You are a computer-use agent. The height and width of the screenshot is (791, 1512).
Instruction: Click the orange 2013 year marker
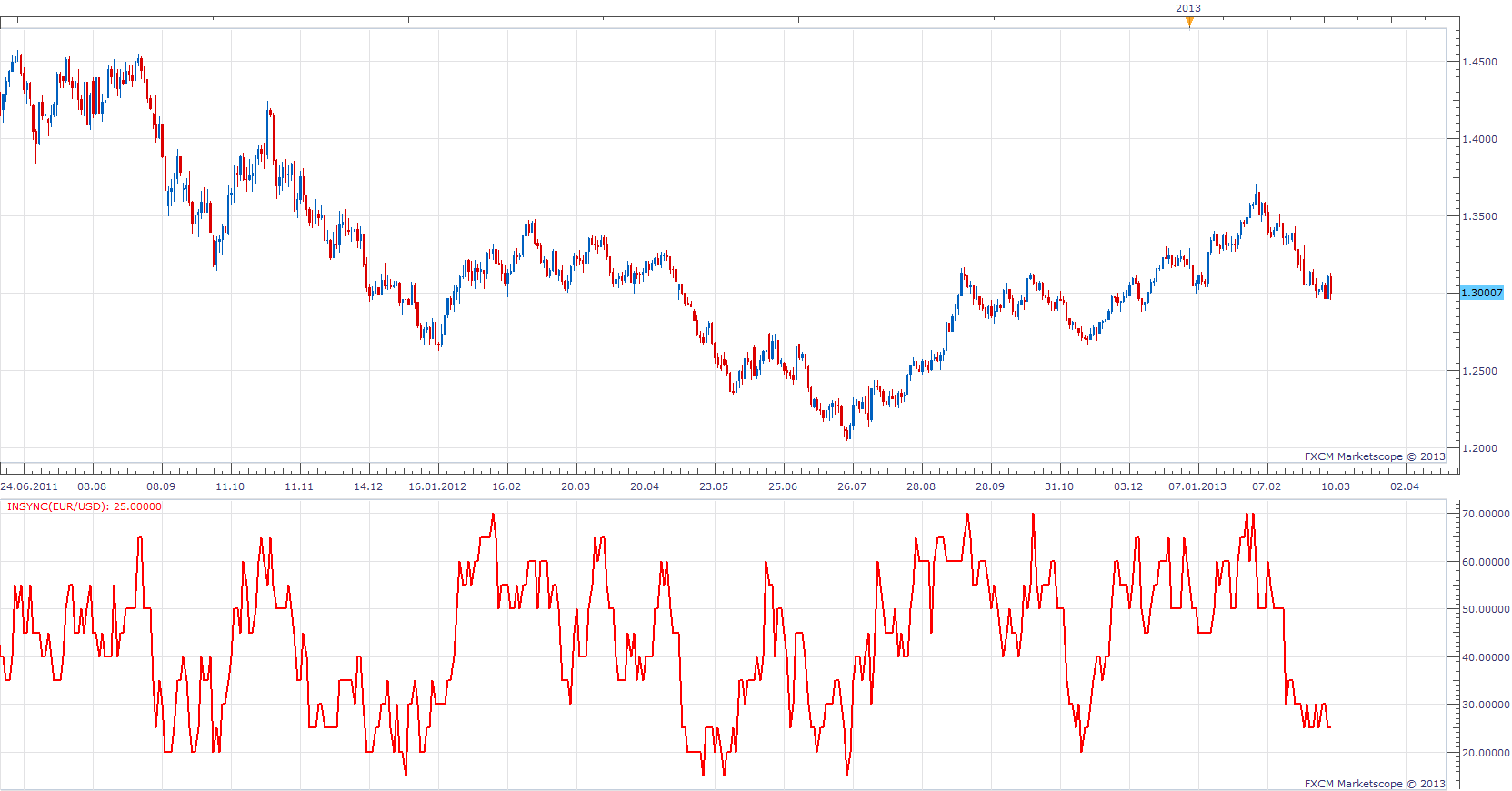tap(1188, 23)
